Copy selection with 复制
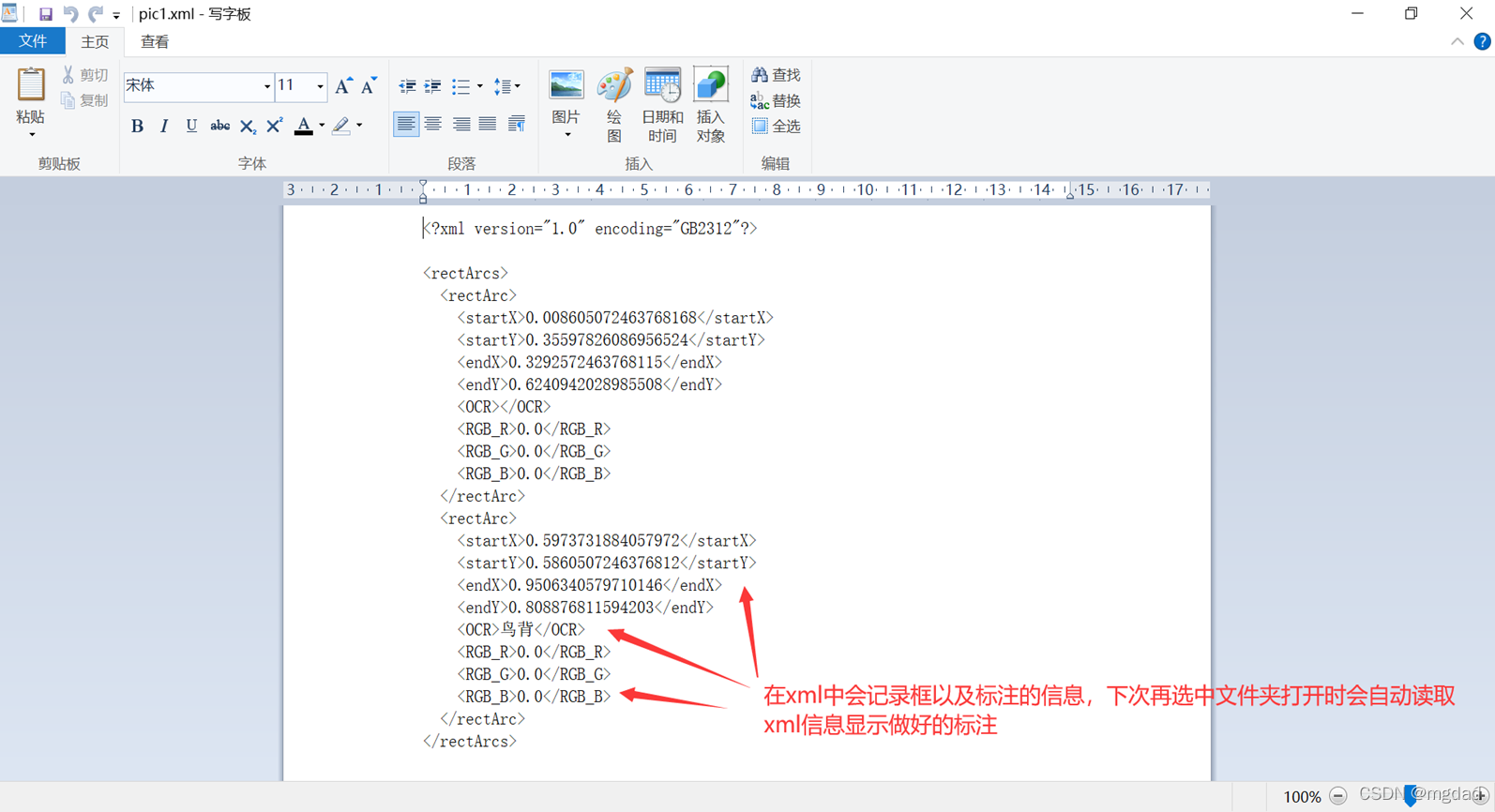1495x812 pixels. 85,100
